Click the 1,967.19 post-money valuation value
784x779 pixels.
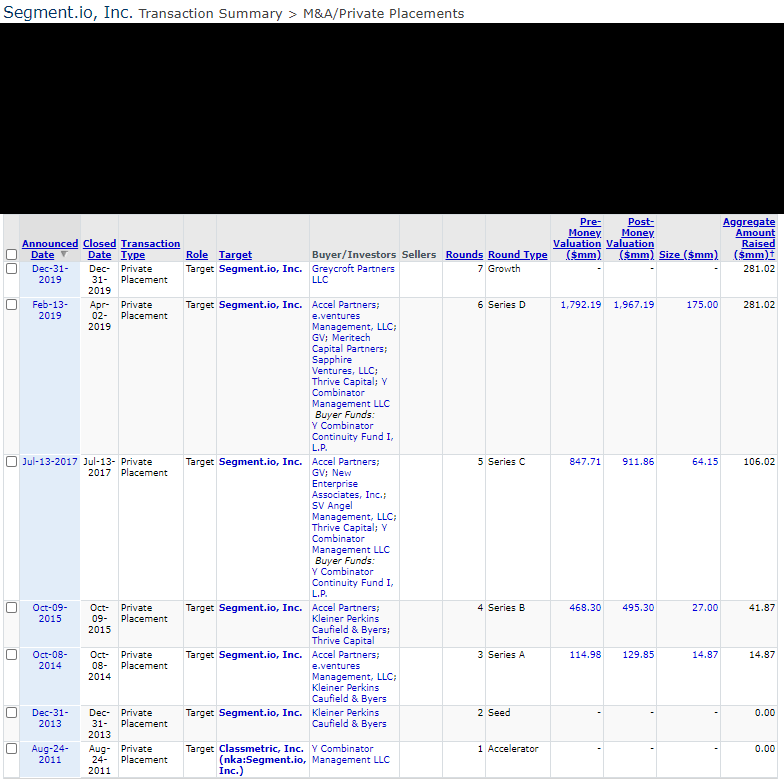(x=634, y=304)
